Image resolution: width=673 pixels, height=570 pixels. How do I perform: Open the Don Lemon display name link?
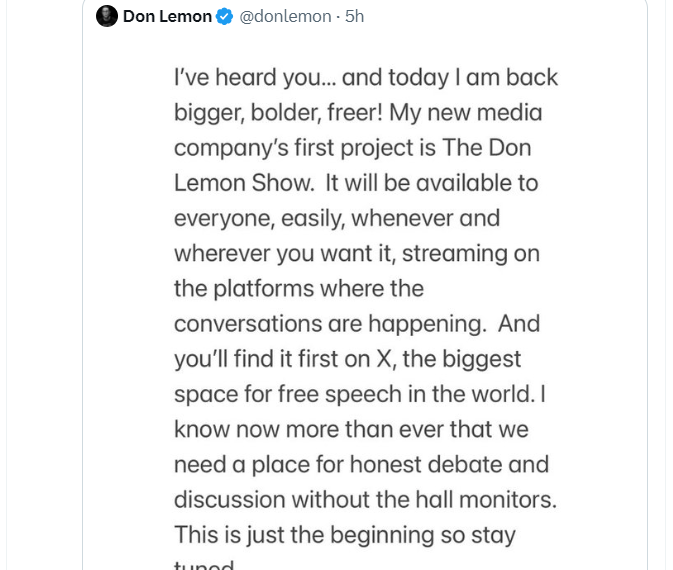[x=167, y=17]
